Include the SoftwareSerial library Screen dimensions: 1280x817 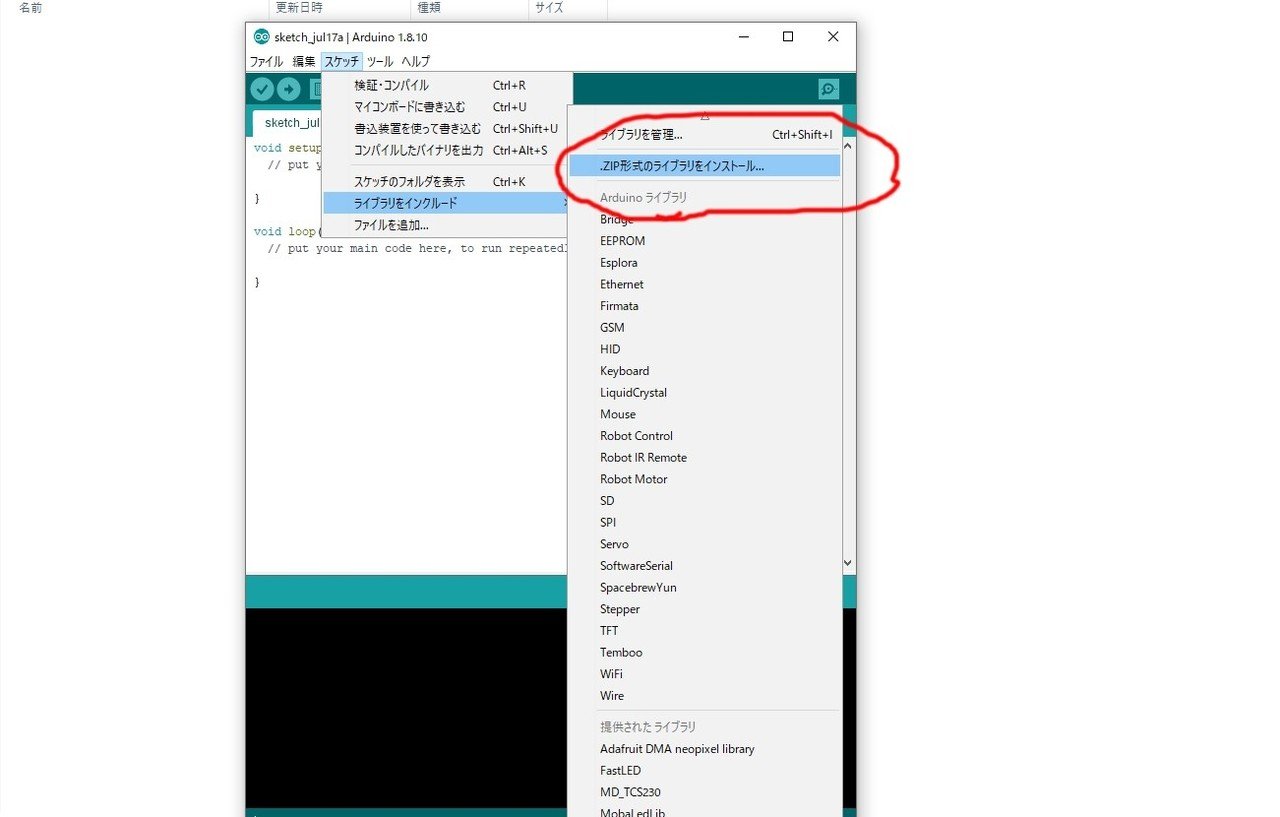pos(705,566)
